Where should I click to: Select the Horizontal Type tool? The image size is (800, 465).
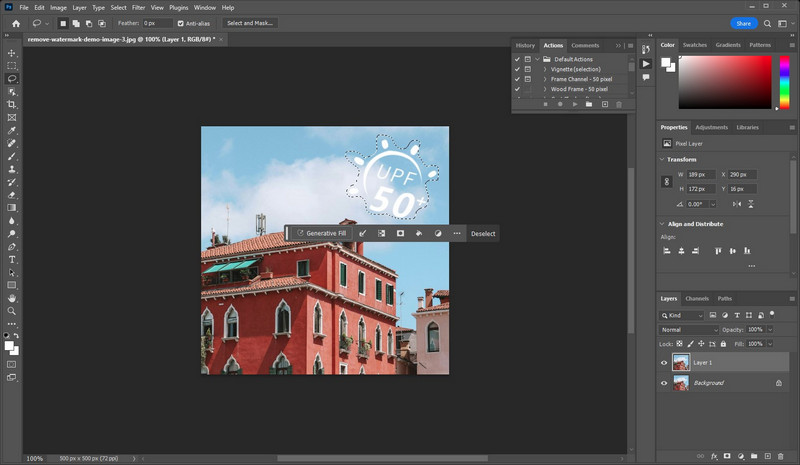click(12, 260)
